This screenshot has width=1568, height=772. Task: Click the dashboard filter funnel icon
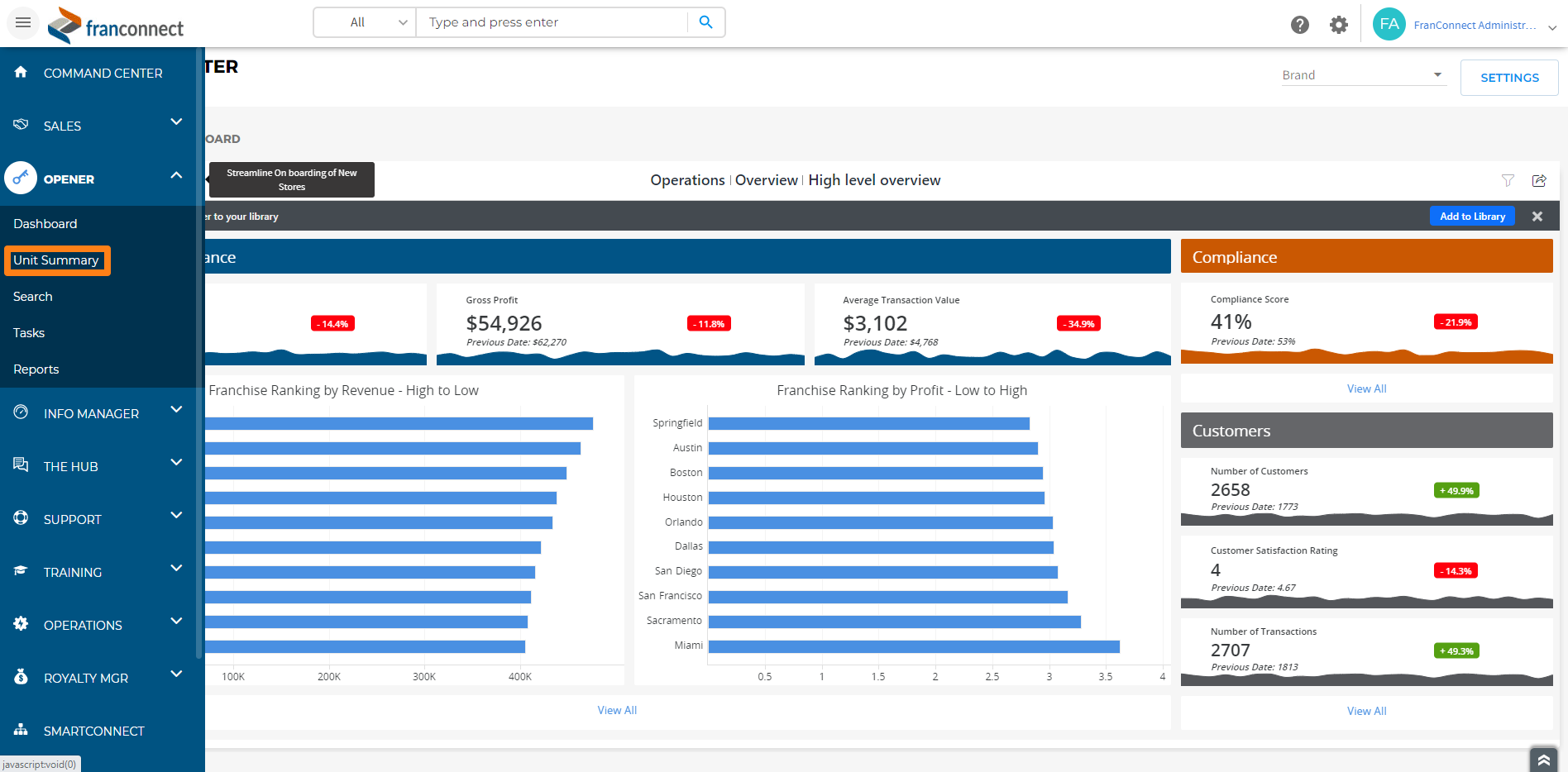pyautogui.click(x=1508, y=180)
